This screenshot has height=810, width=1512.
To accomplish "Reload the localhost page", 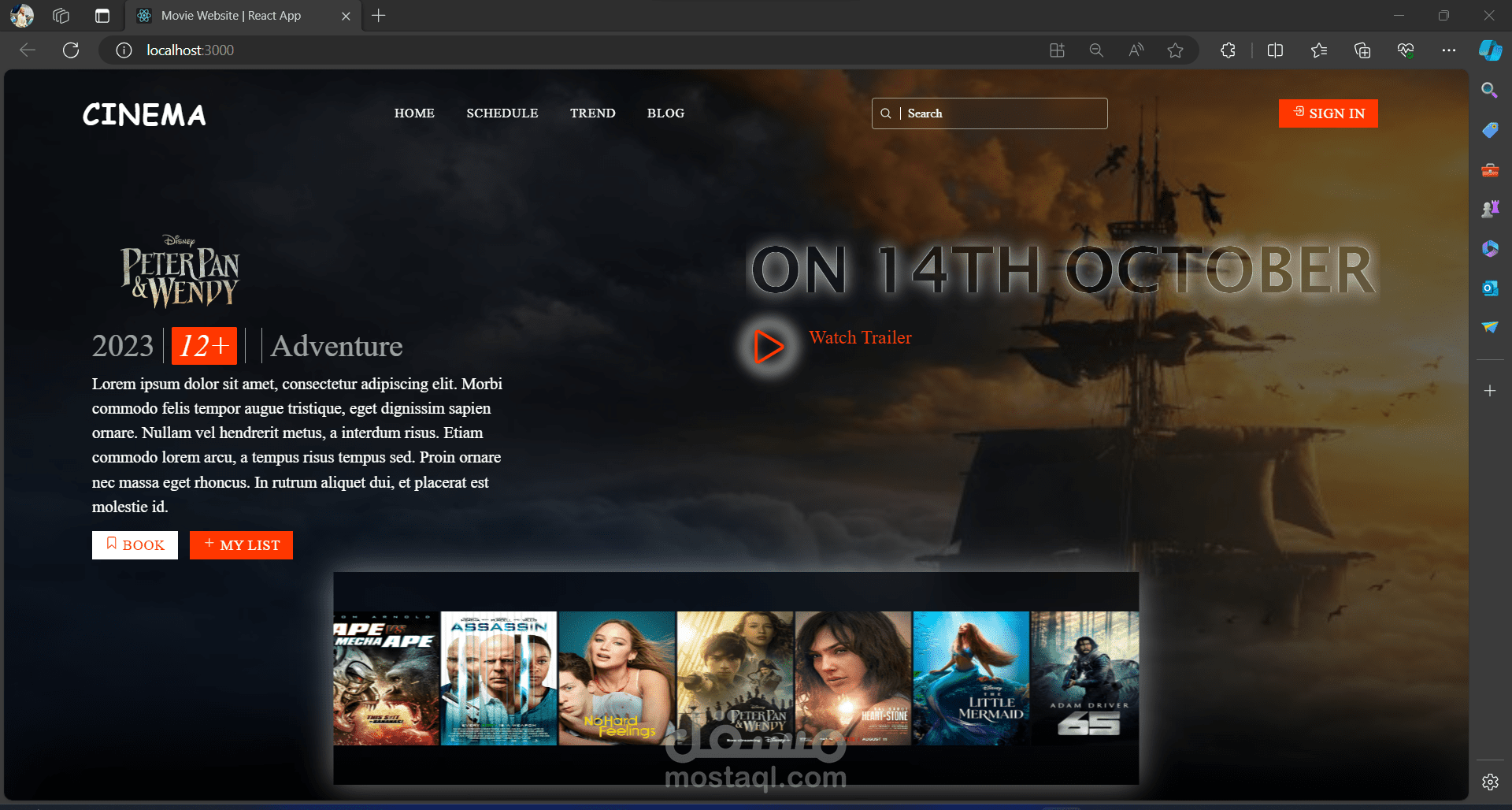I will click(x=71, y=50).
